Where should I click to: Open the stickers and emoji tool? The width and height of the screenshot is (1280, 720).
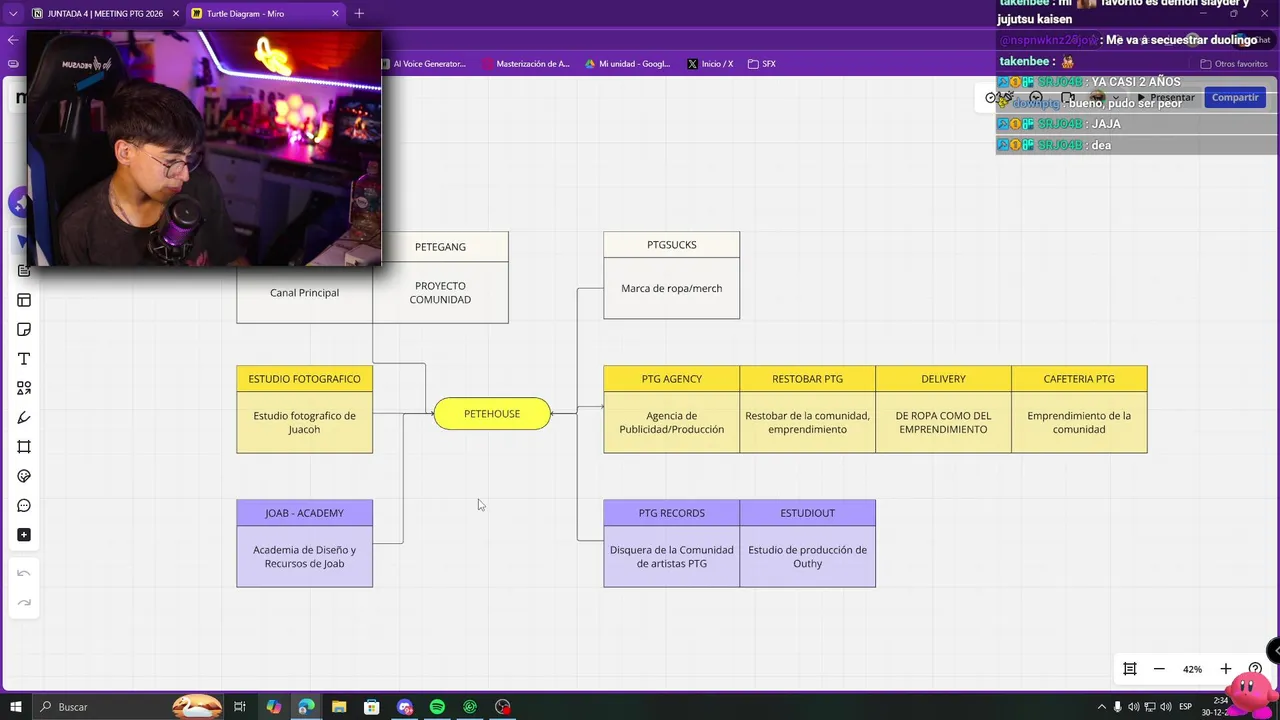[24, 476]
